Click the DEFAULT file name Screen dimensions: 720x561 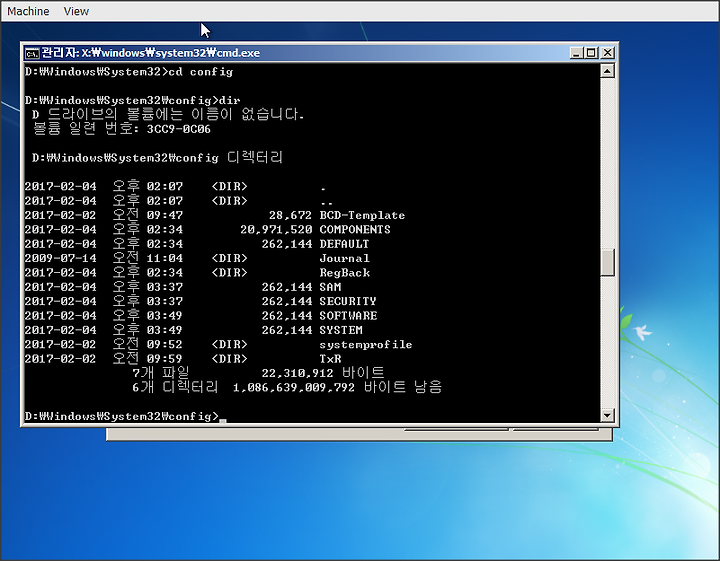coord(344,244)
